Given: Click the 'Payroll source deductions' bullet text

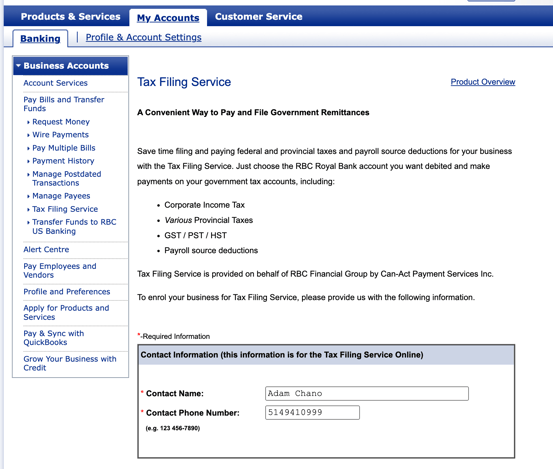Looking at the screenshot, I should tap(211, 250).
